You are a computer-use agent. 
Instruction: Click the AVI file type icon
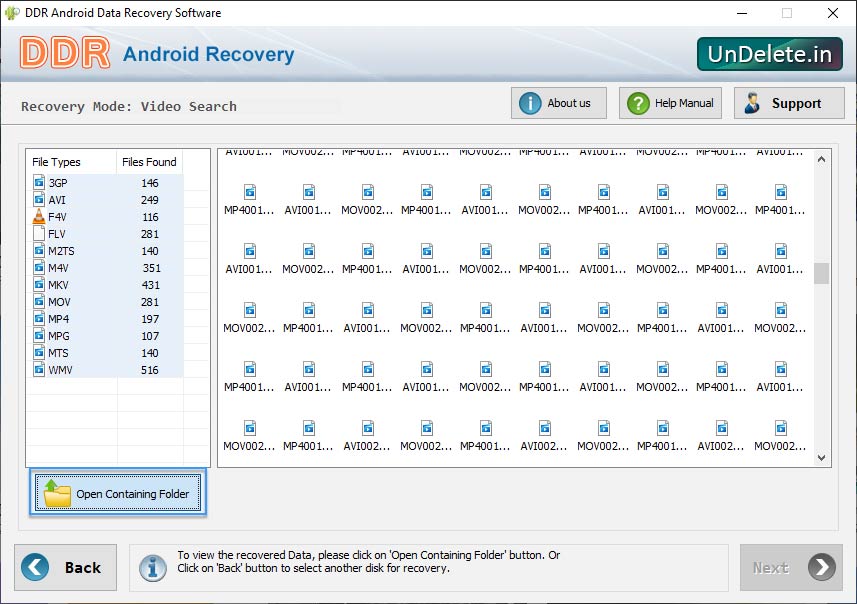pos(39,199)
